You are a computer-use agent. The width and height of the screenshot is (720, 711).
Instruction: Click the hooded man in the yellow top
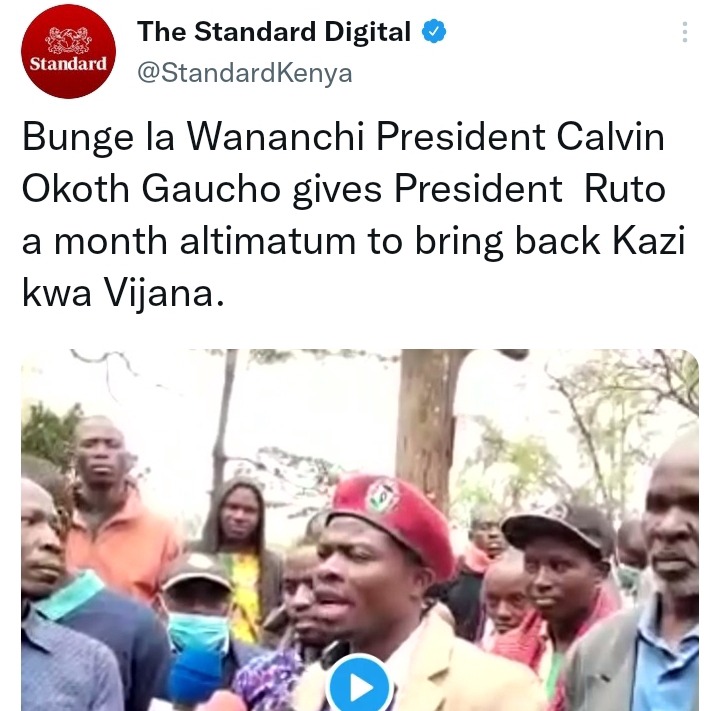click(241, 551)
